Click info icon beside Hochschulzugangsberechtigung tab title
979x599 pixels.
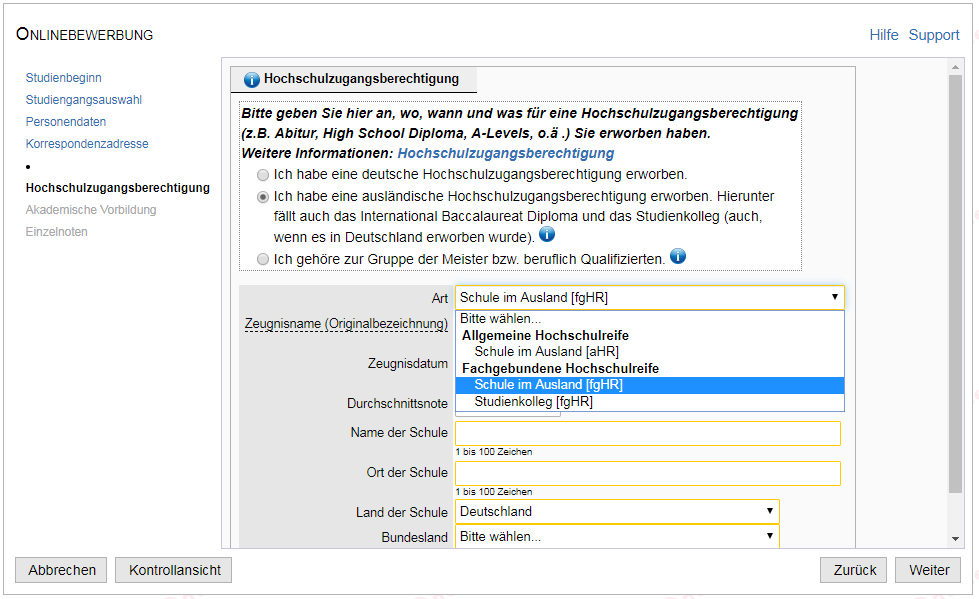click(251, 80)
